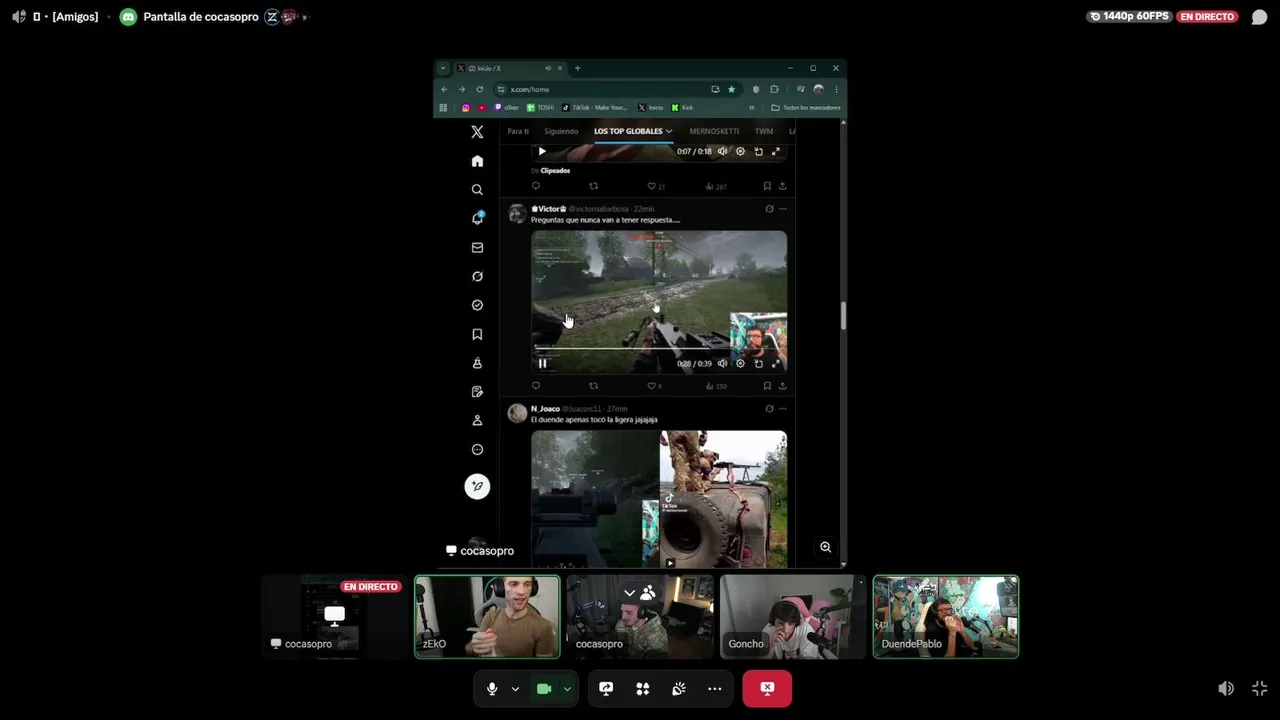This screenshot has width=1280, height=720.
Task: Select the cocasopro screen share tile
Action: point(334,616)
